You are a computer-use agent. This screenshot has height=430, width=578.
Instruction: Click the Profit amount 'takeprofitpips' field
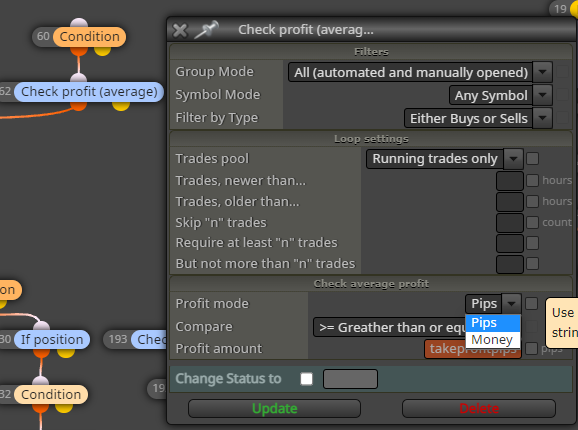click(x=473, y=349)
